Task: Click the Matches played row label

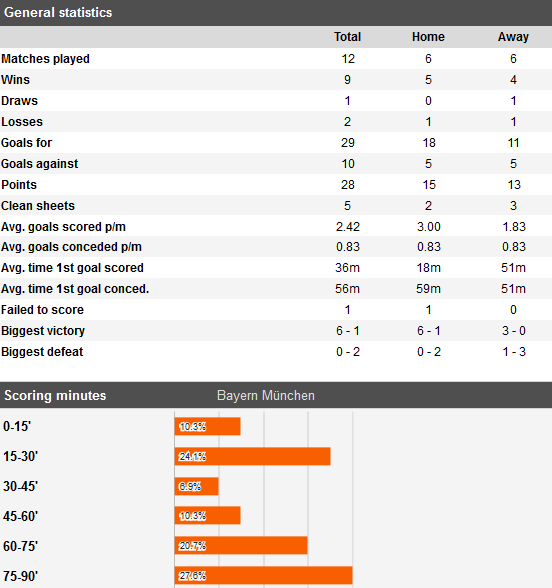Action: coord(45,59)
